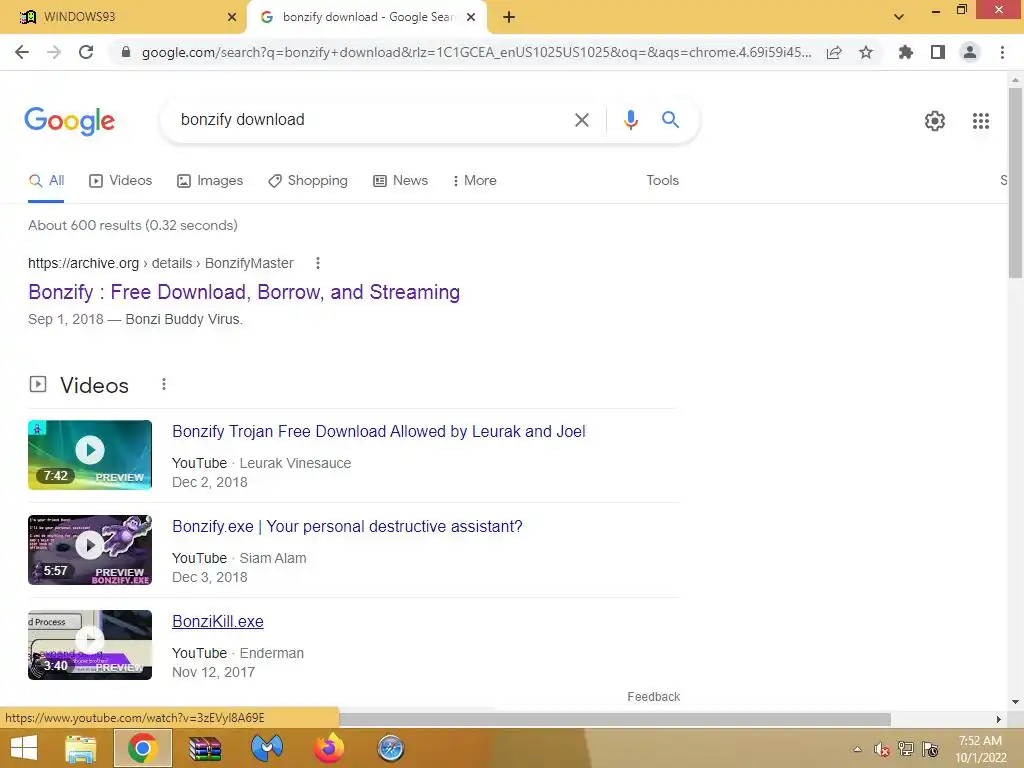Share this page via share icon
The width and height of the screenshot is (1024, 768).
tap(834, 52)
